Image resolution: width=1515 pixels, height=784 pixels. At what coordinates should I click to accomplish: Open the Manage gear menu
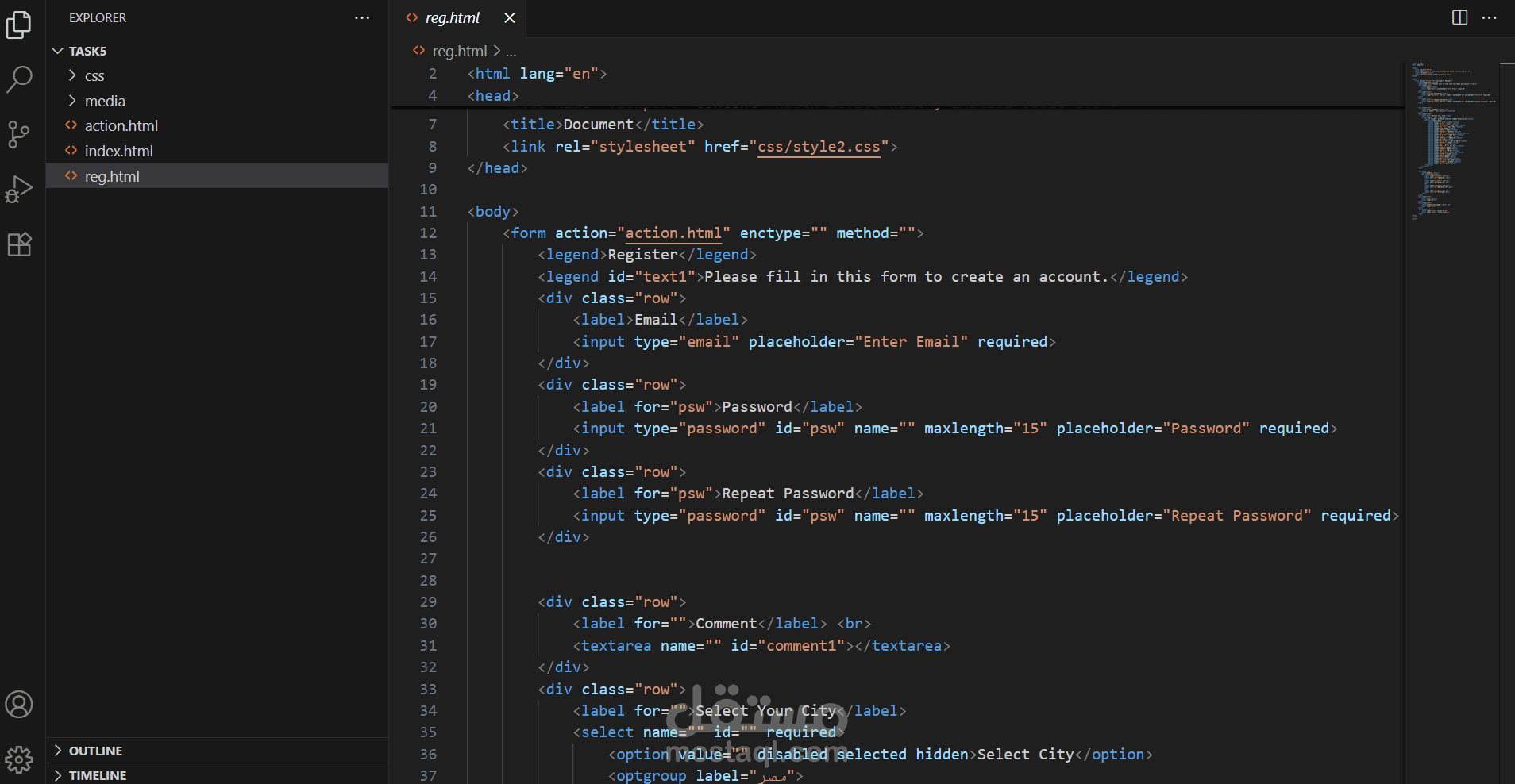point(19,759)
